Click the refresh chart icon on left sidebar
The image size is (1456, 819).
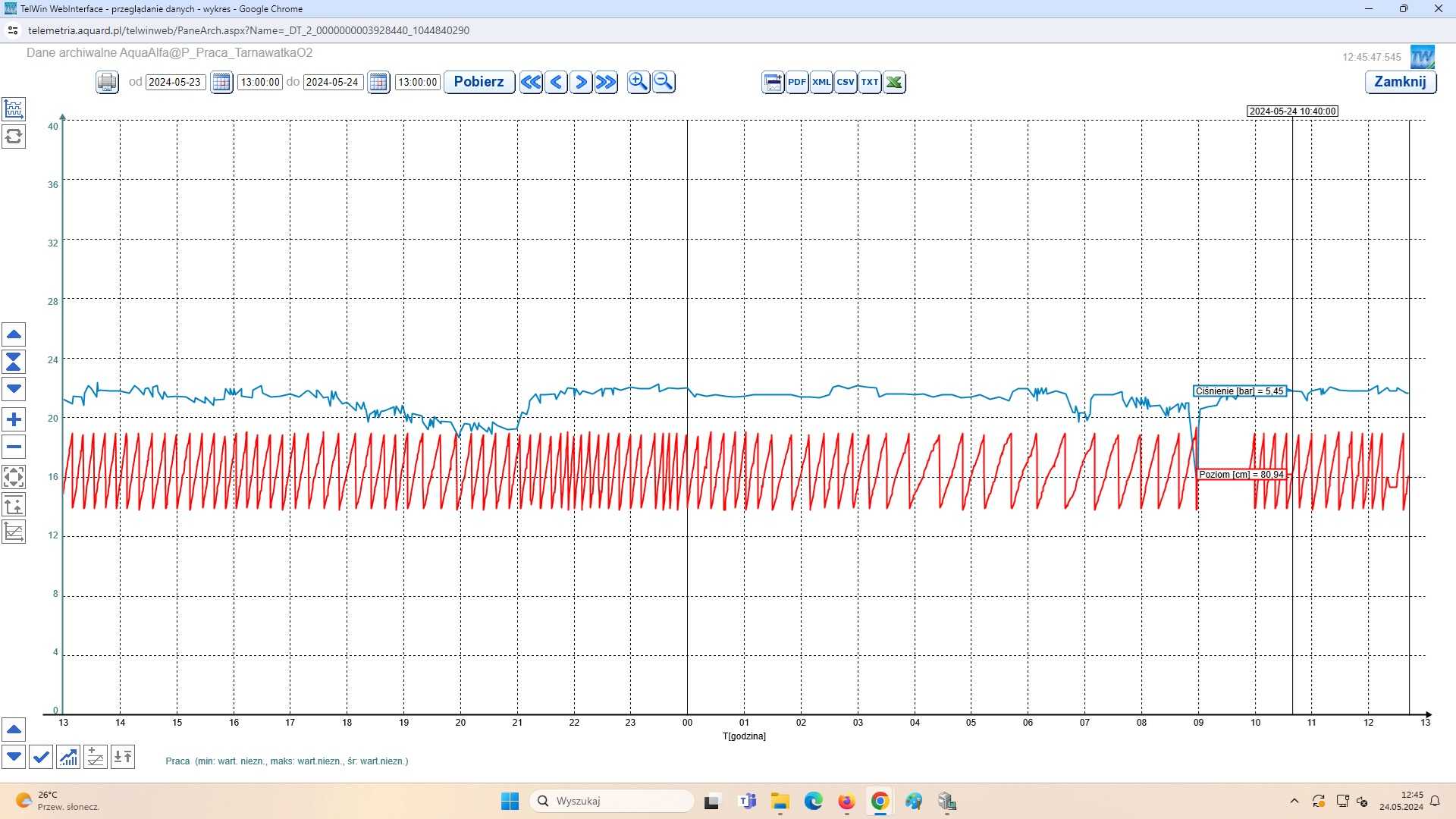coord(14,136)
